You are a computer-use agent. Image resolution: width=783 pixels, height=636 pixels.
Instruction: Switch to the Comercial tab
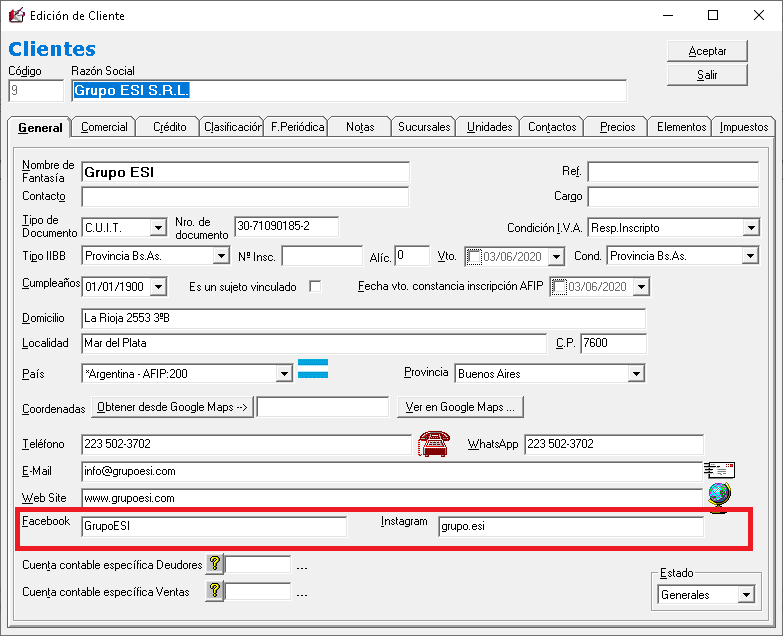(104, 127)
